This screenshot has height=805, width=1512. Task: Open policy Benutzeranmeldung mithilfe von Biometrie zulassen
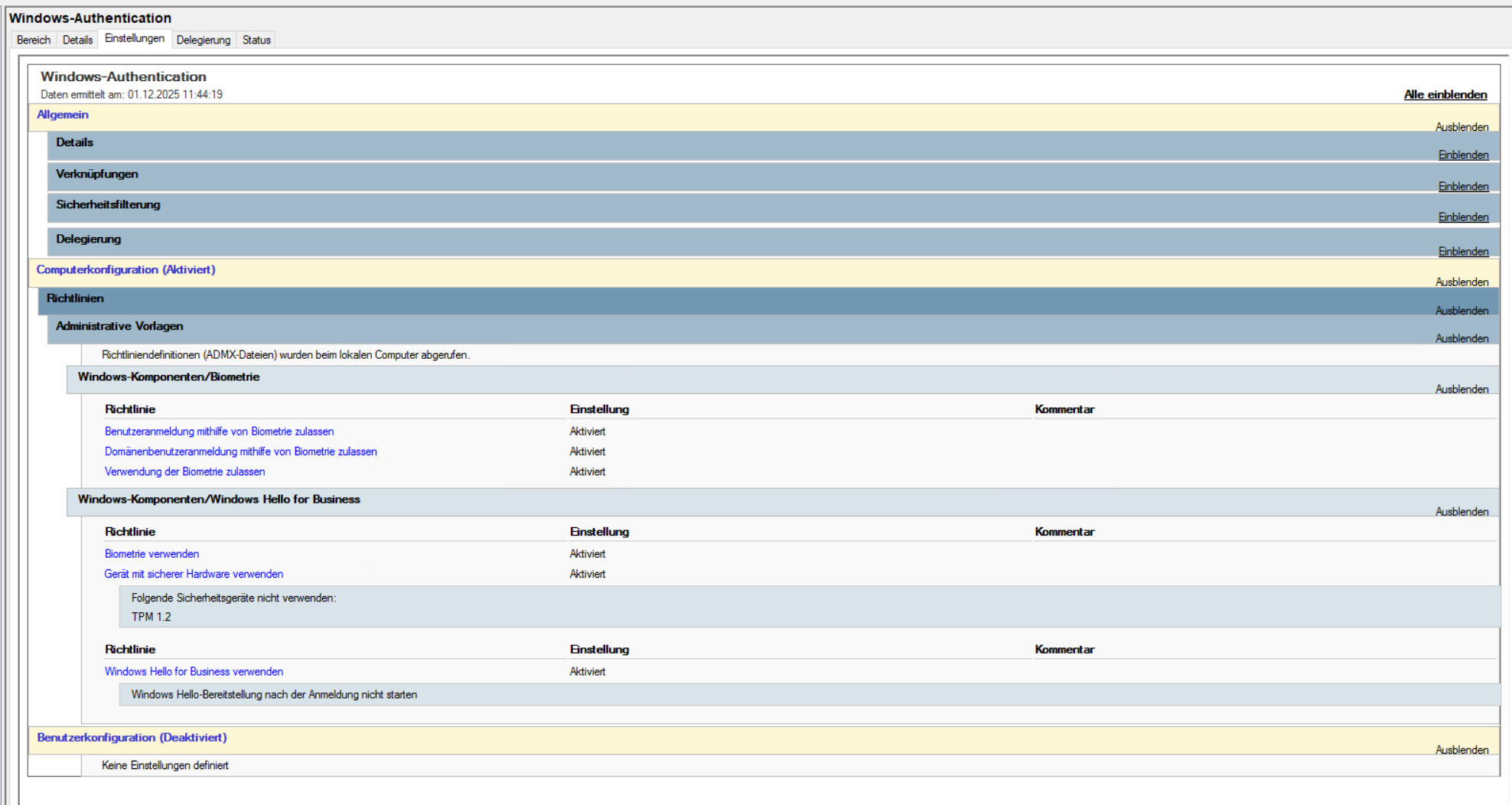[219, 432]
